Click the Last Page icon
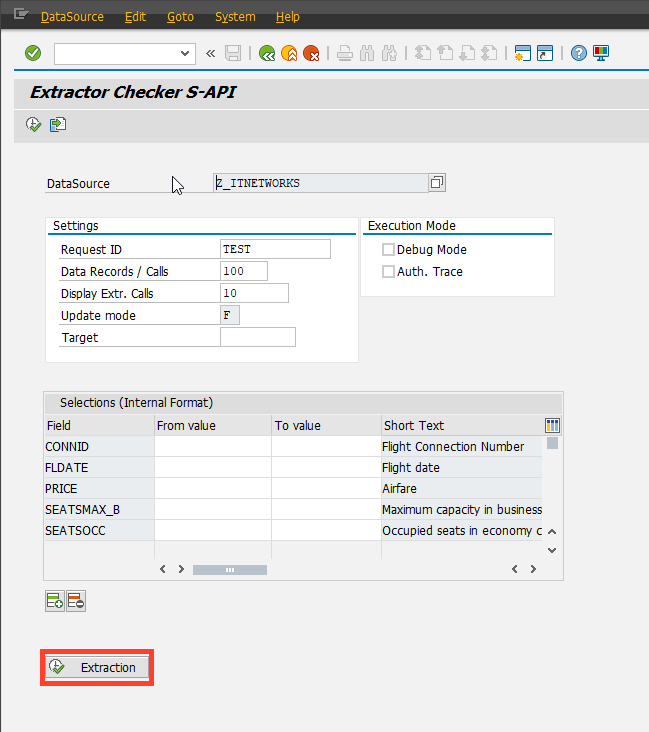Image resolution: width=649 pixels, height=732 pixels. pyautogui.click(x=489, y=53)
